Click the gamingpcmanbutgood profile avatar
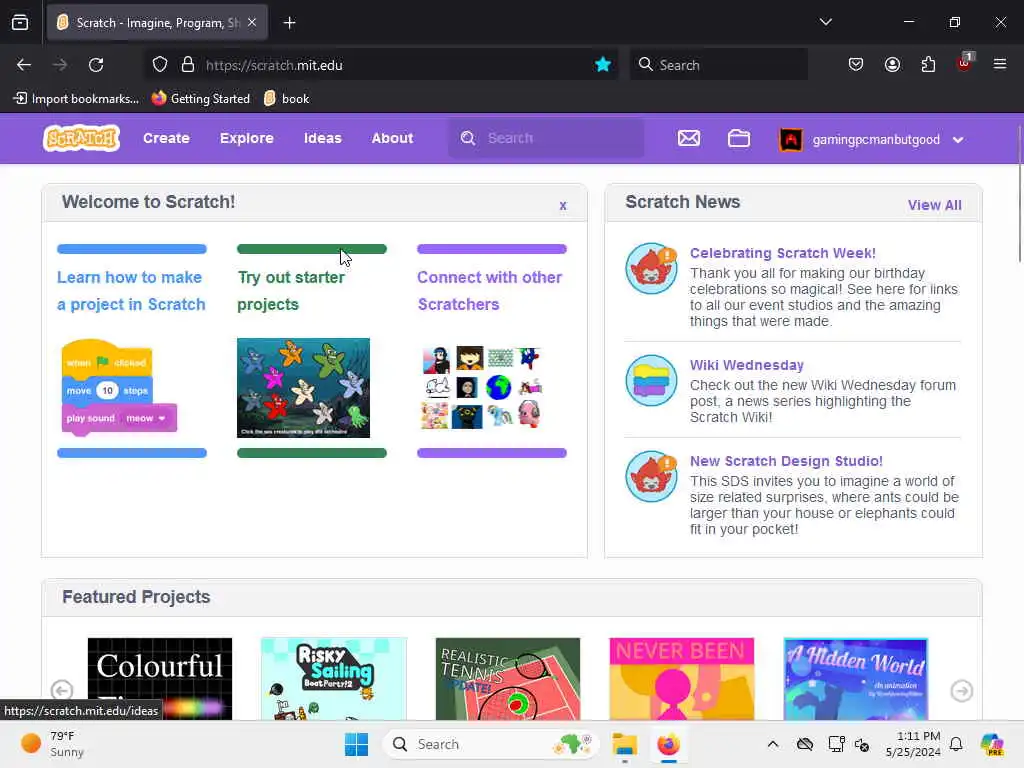Screen dimensions: 1024x768 click(x=790, y=139)
